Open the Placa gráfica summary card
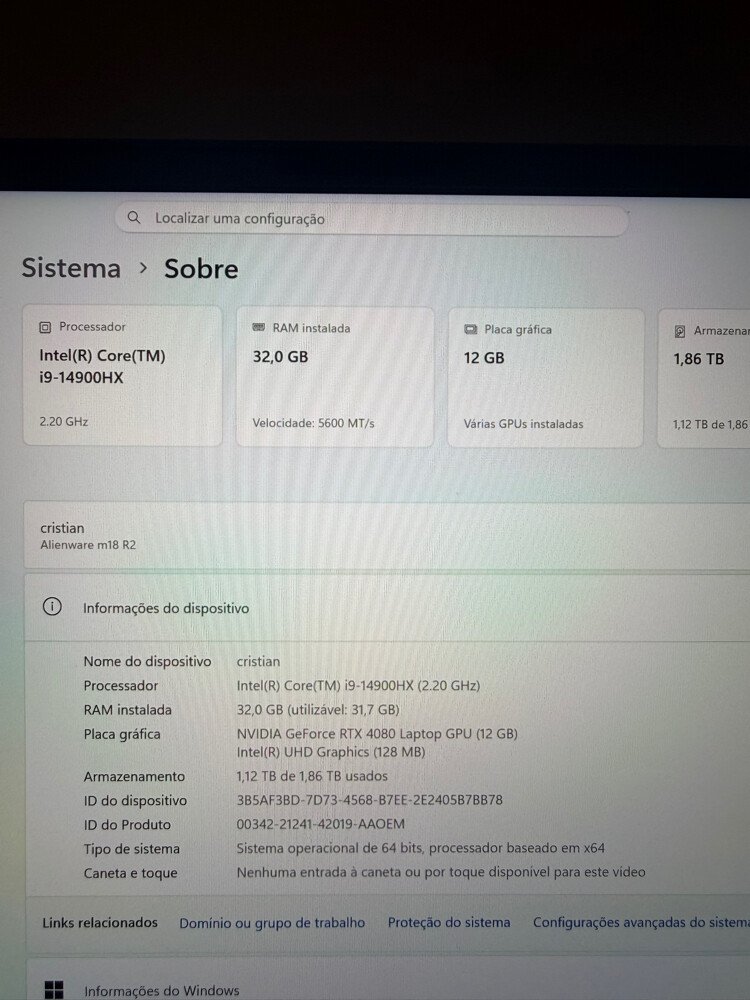 tap(546, 378)
